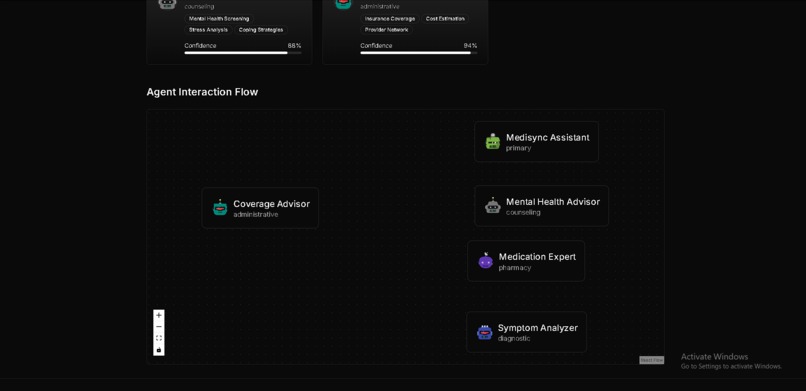Click the 88% confidence value
The width and height of the screenshot is (806, 391).
click(295, 46)
